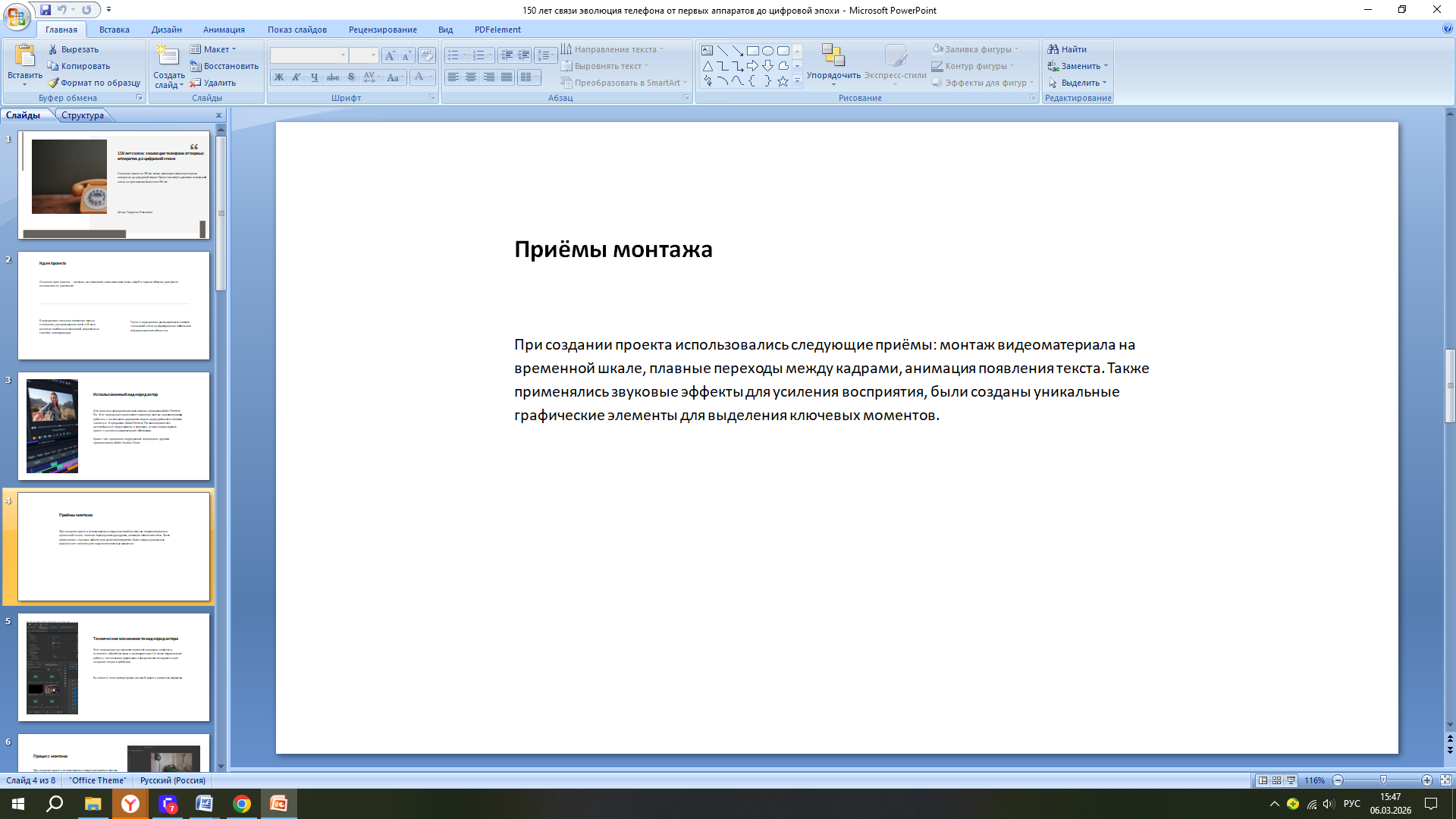The width and height of the screenshot is (1456, 819).
Task: Fit slide to current window icon
Action: tap(1445, 780)
